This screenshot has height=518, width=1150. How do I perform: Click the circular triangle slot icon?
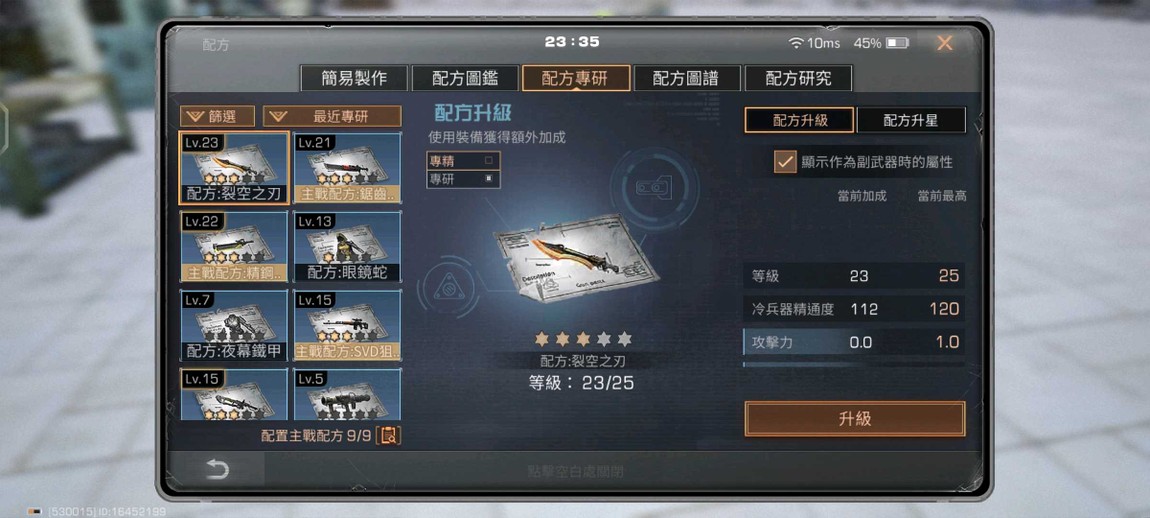446,287
